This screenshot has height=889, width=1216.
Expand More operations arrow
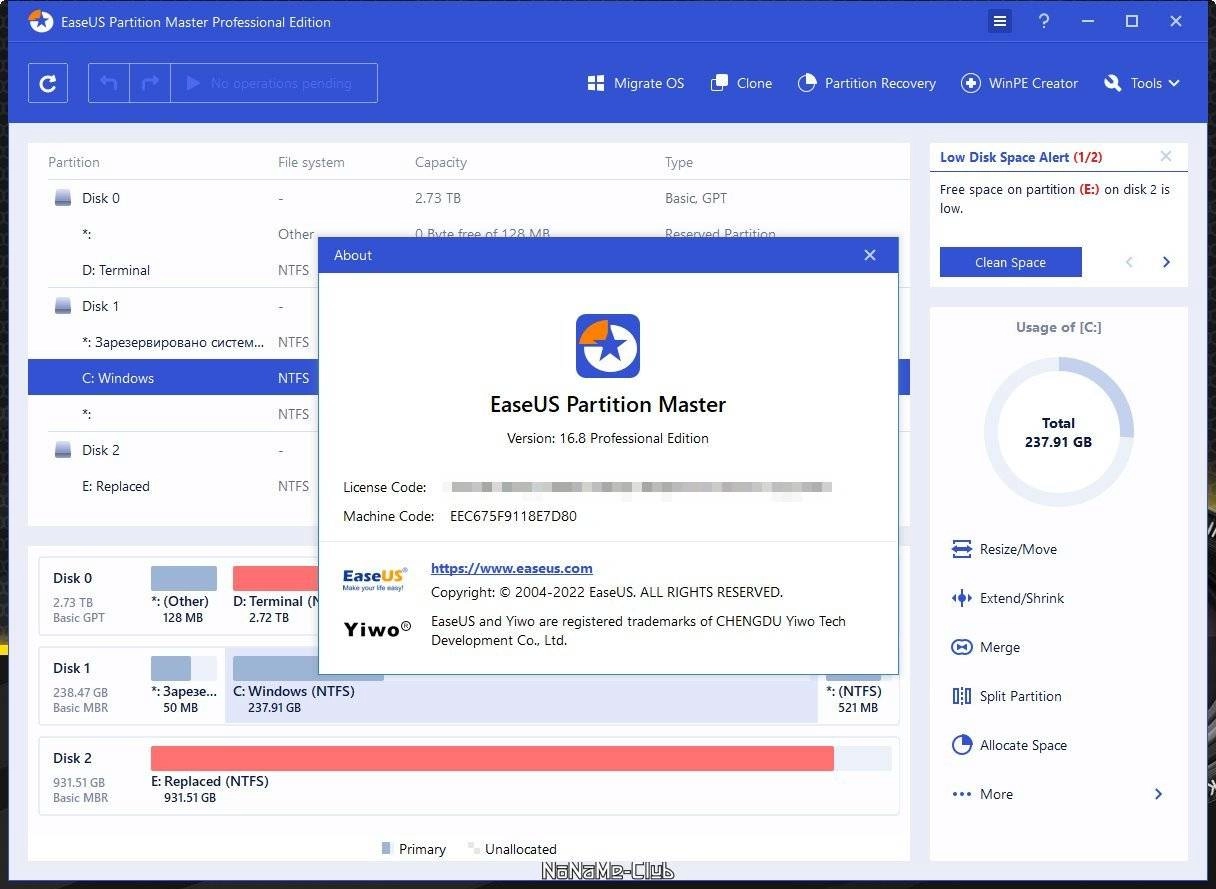(x=1159, y=794)
